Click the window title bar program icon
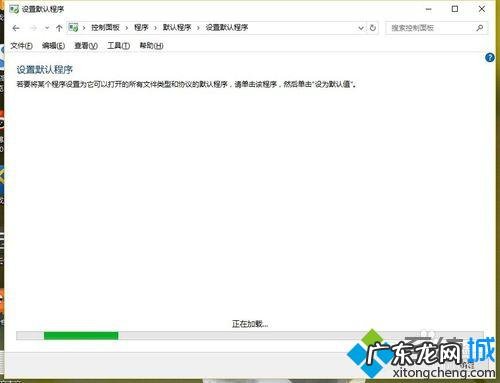 pos(14,9)
